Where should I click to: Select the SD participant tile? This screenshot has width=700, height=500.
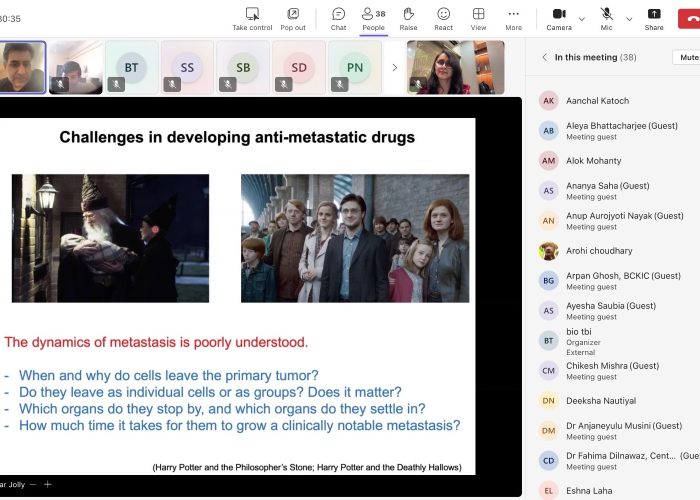pyautogui.click(x=299, y=67)
